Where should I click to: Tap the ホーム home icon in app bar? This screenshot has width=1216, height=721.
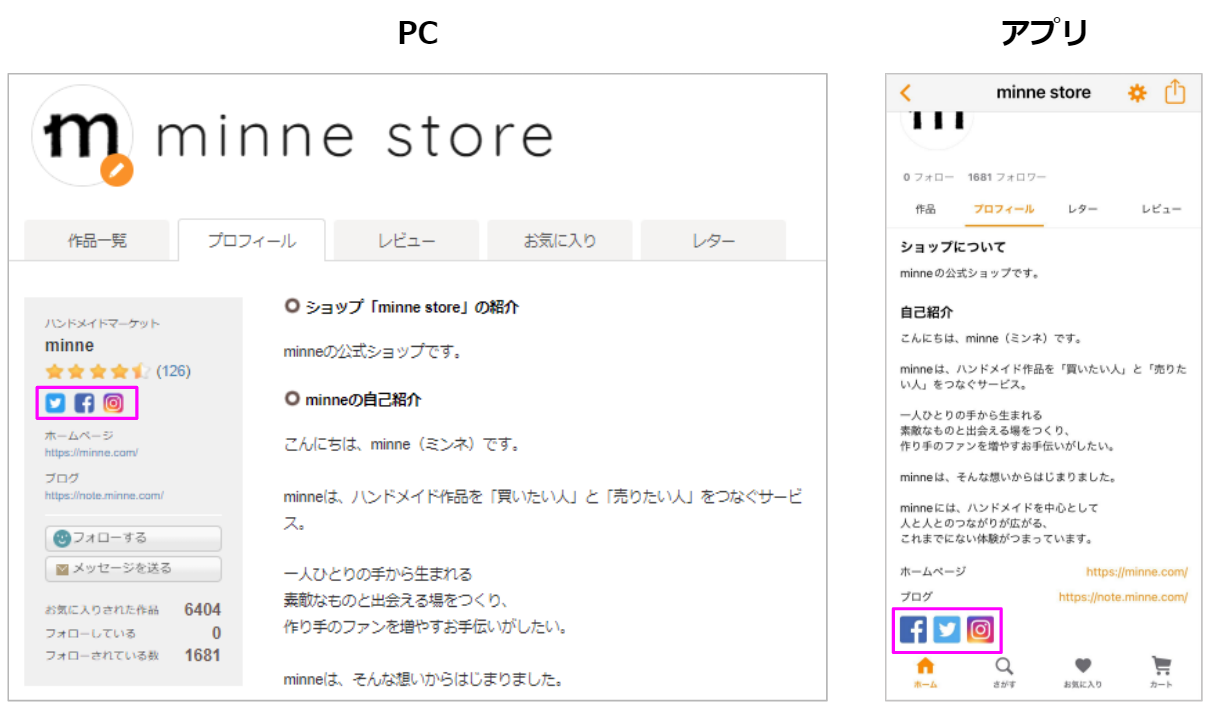pyautogui.click(x=926, y=673)
